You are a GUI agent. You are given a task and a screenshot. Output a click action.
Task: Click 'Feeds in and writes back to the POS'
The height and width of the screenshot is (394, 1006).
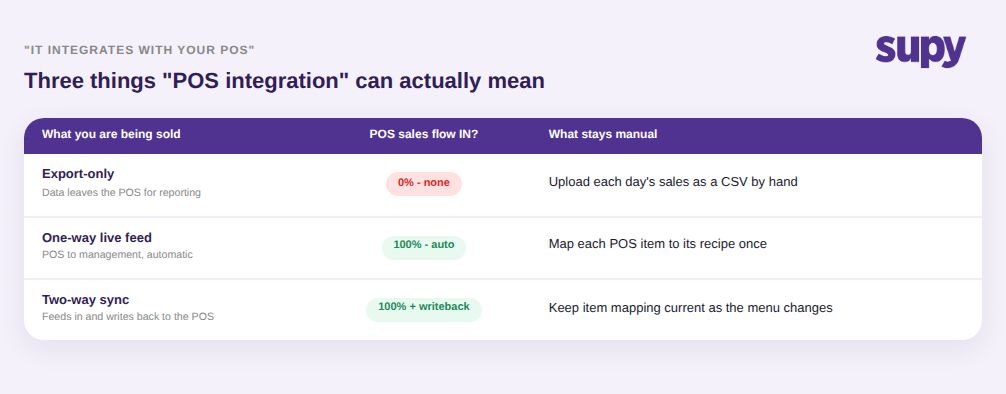point(128,317)
